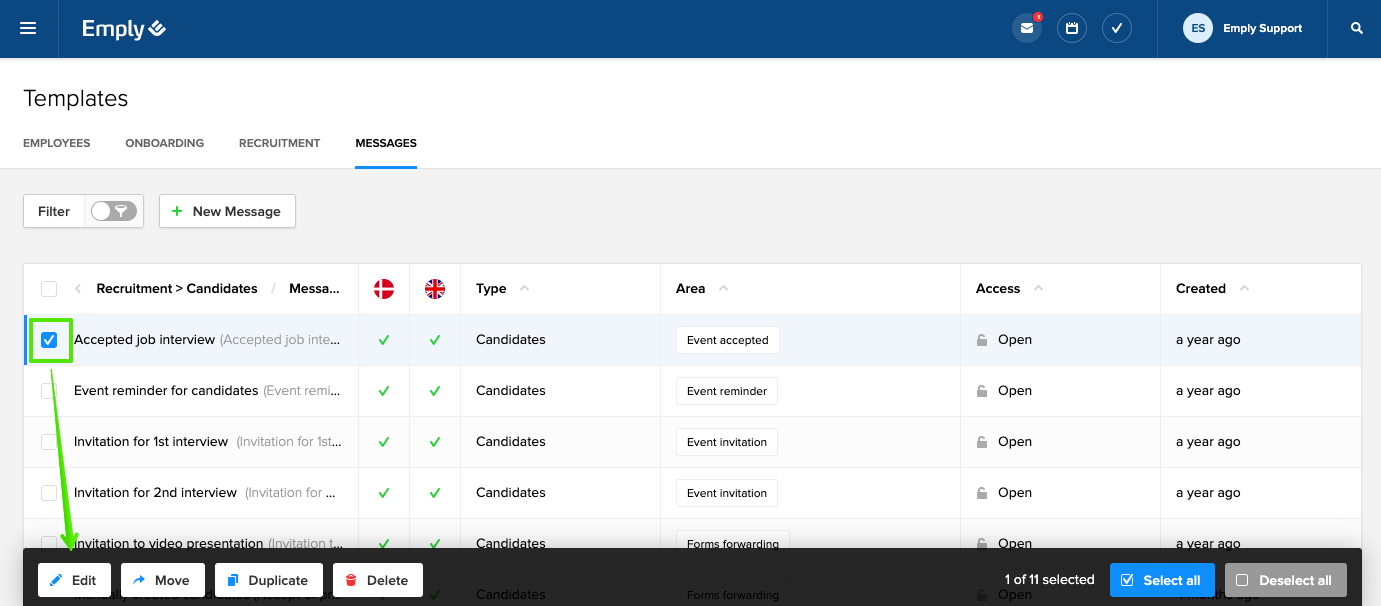This screenshot has width=1381, height=606.
Task: Open the calendar icon in header
Action: tap(1071, 29)
